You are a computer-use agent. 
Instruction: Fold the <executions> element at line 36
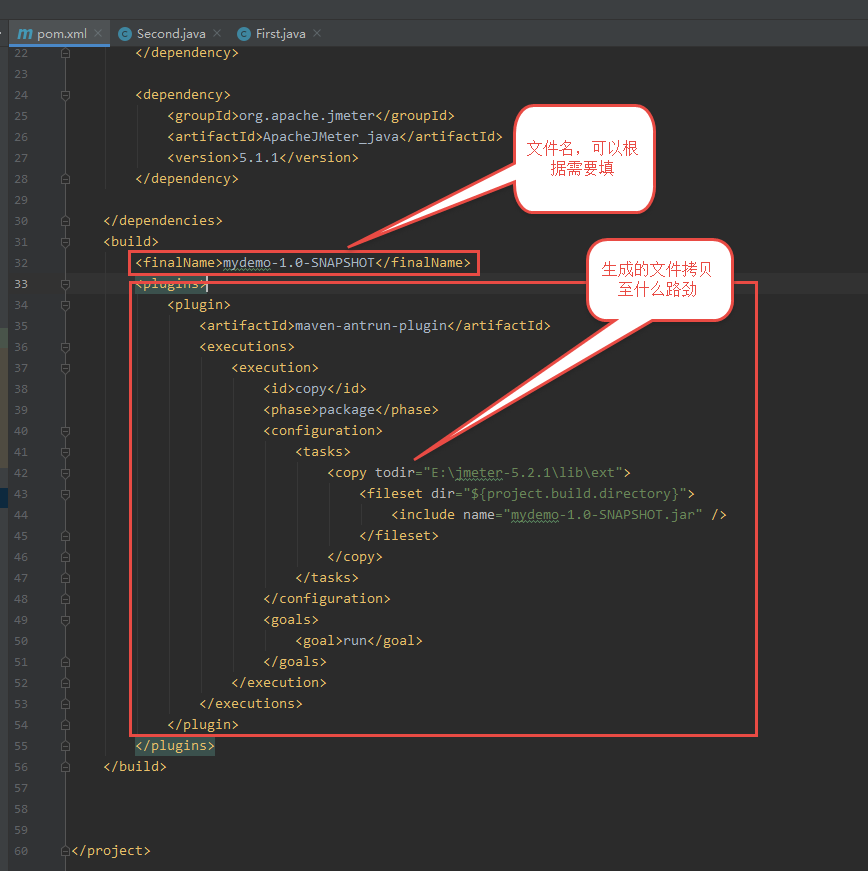(66, 347)
